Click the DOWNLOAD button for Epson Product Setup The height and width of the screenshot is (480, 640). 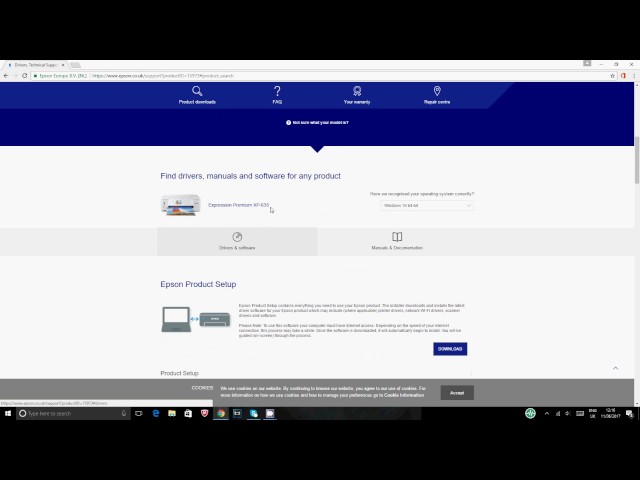(x=450, y=349)
